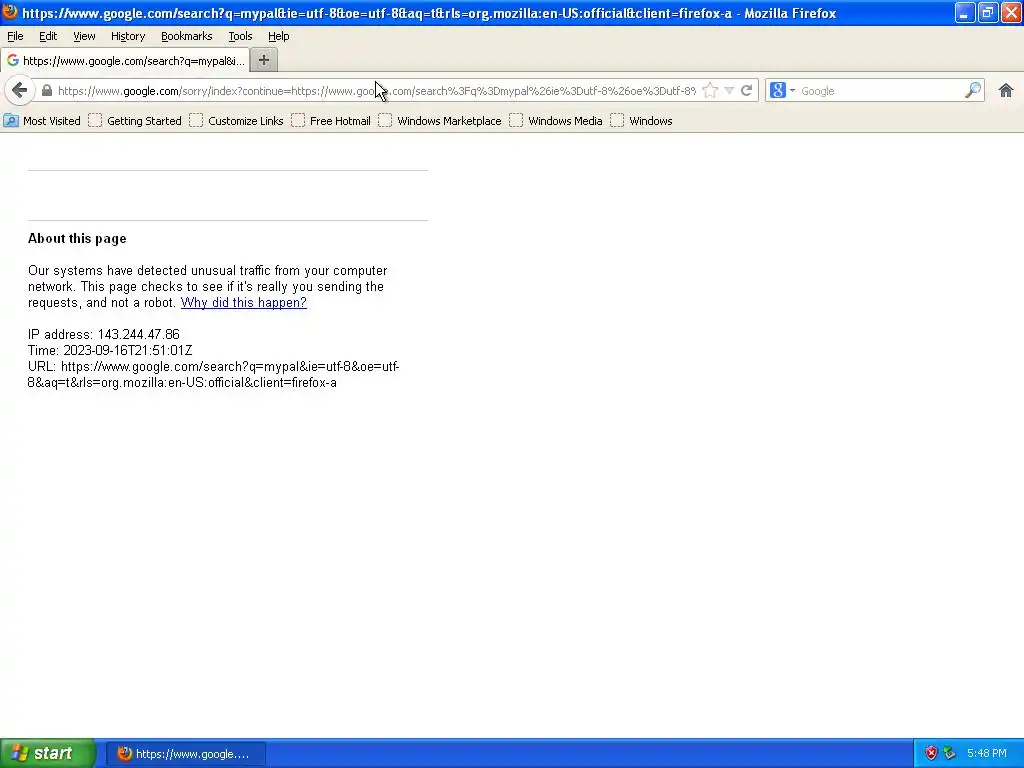This screenshot has width=1024, height=768.
Task: Reload the page with the refresh icon
Action: click(746, 91)
